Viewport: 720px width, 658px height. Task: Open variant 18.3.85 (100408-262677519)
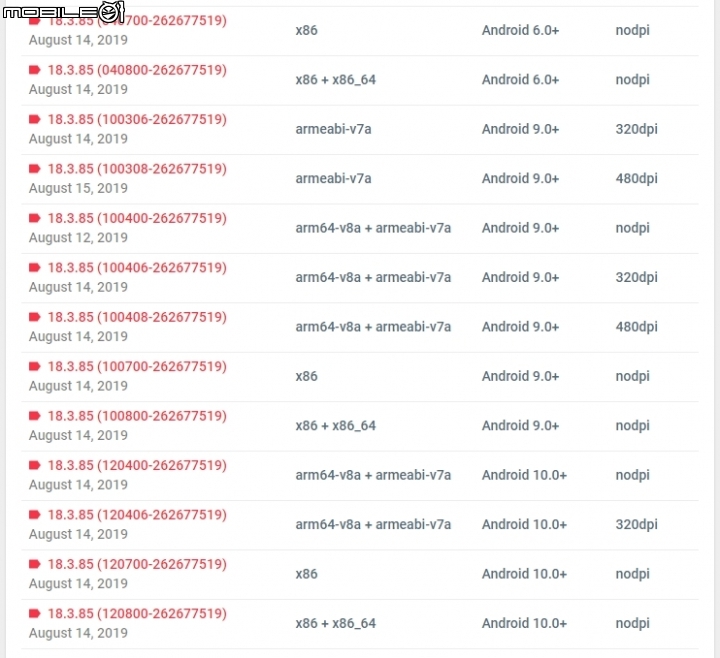click(137, 317)
